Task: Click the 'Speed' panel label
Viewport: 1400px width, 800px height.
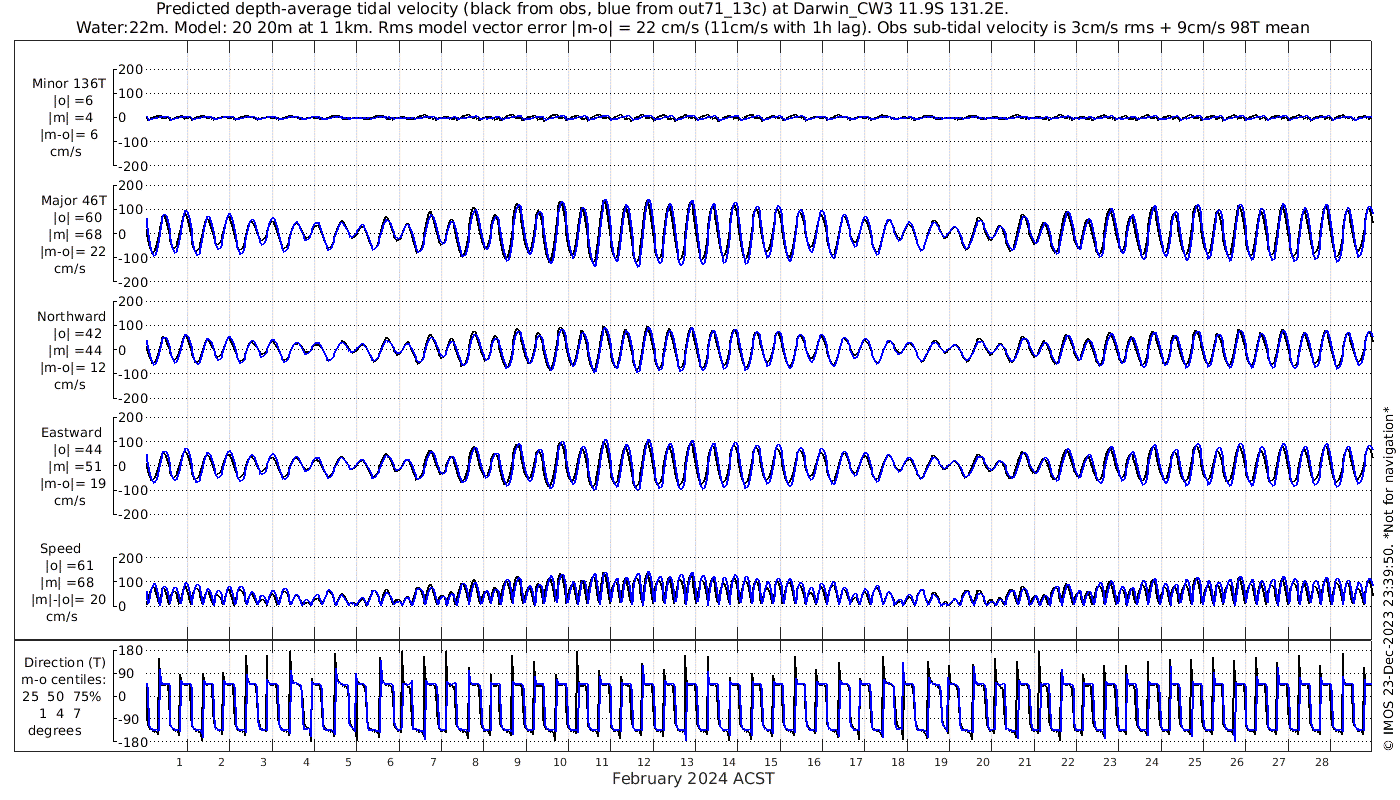Action: click(60, 548)
